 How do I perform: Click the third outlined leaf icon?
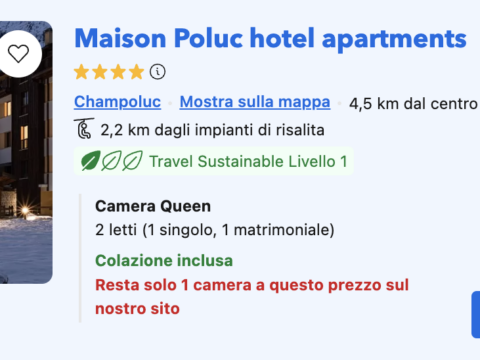point(132,161)
